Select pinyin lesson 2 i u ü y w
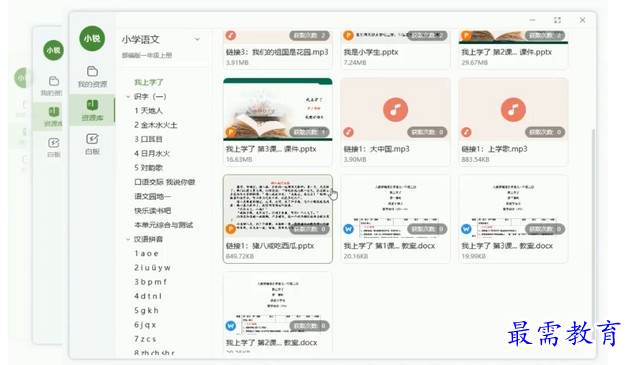The image size is (629, 365). (152, 268)
